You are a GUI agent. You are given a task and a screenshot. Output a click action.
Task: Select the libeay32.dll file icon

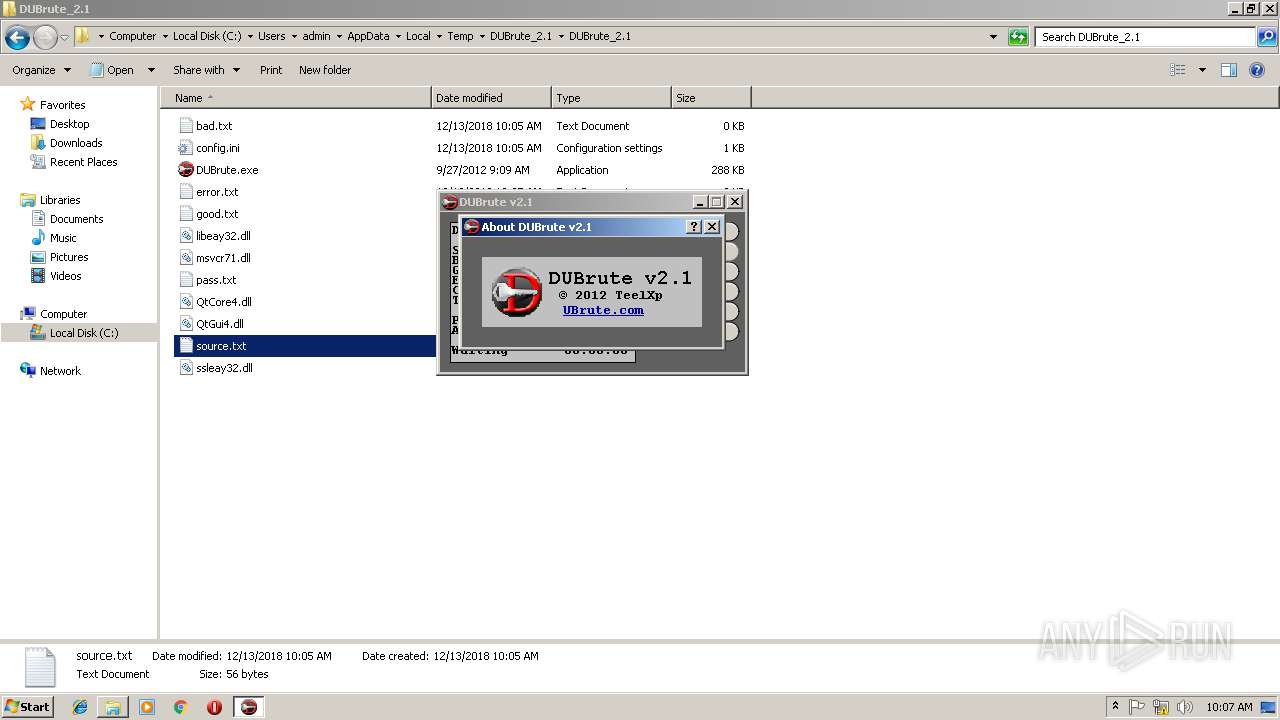pyautogui.click(x=185, y=236)
